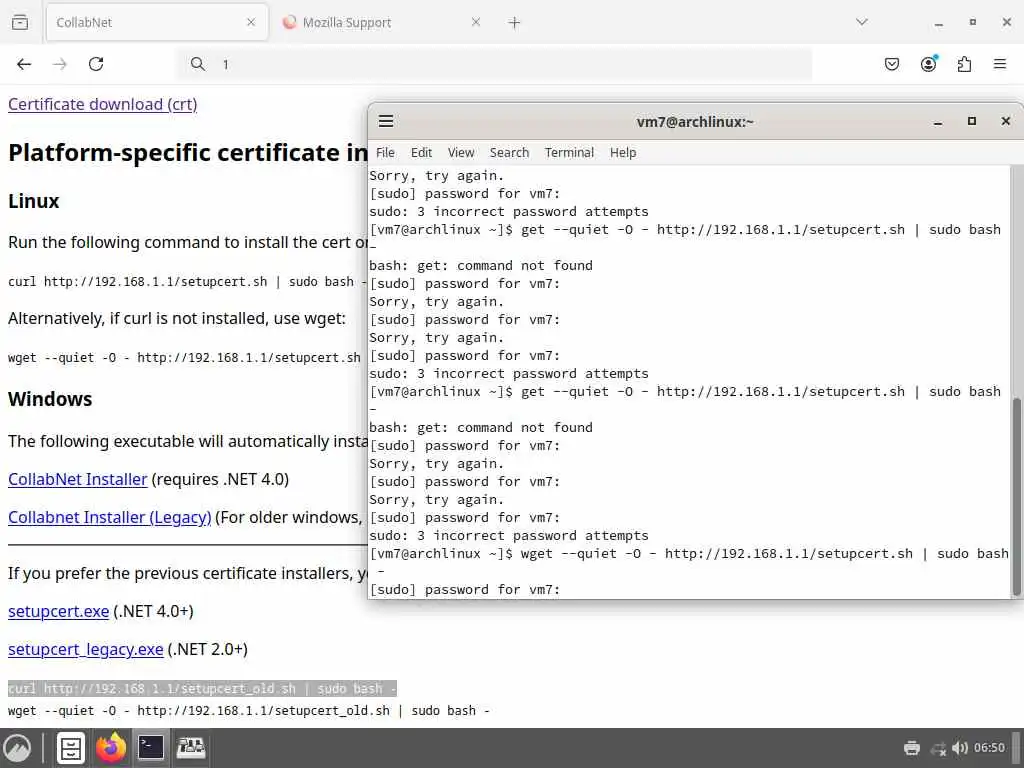Reload the current page
This screenshot has width=1024, height=768.
(x=96, y=64)
